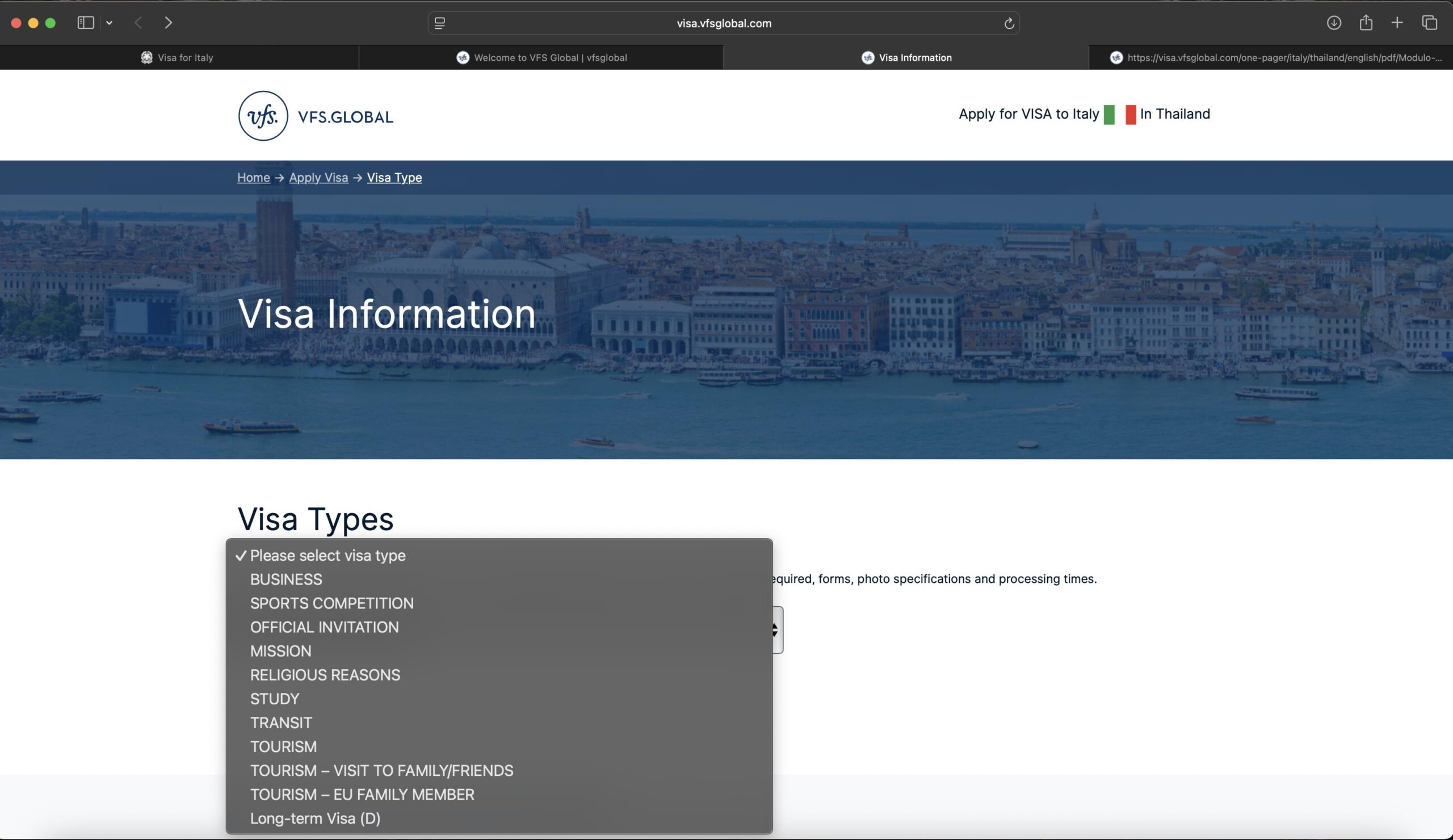Switch to the Visa for Italy tab
Screen dimensions: 1453x840
178,58
